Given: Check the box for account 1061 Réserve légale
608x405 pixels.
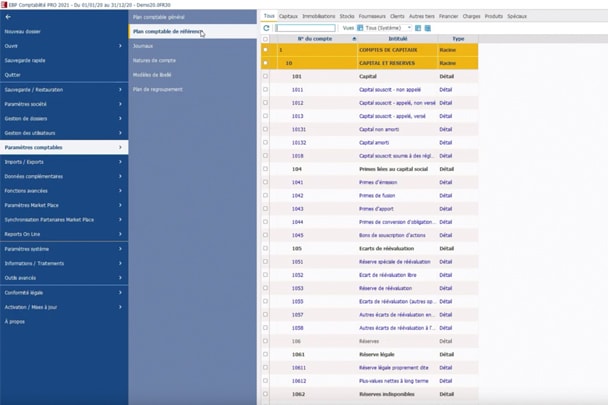Looking at the screenshot, I should (x=266, y=354).
